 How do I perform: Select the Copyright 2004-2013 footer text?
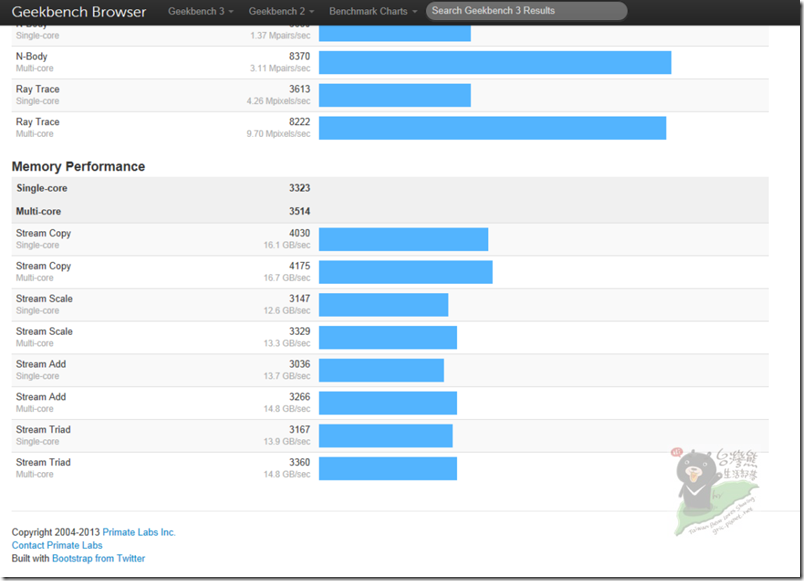[x=56, y=532]
